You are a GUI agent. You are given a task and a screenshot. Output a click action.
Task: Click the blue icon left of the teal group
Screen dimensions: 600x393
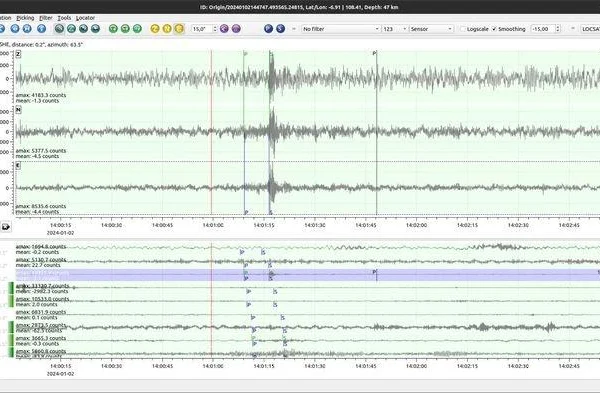click(41, 29)
